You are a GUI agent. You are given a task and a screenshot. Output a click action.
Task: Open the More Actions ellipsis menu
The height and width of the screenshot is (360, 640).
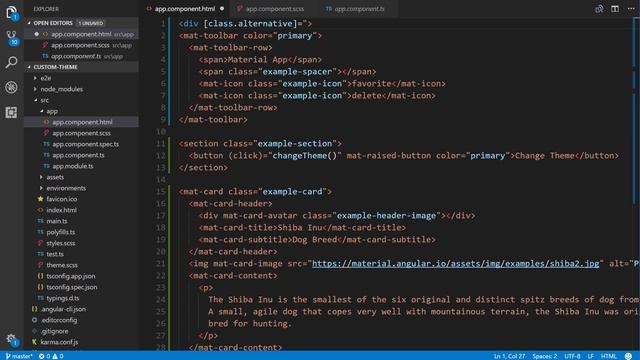(x=631, y=9)
